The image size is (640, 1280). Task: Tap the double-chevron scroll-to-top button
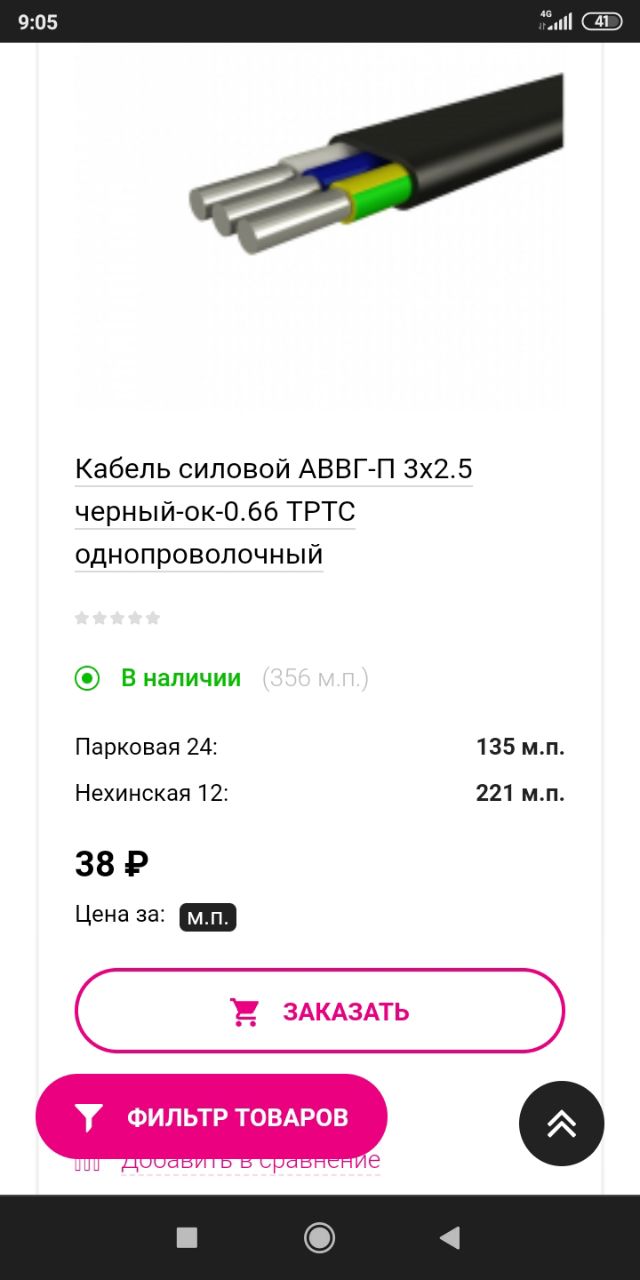pos(562,1124)
